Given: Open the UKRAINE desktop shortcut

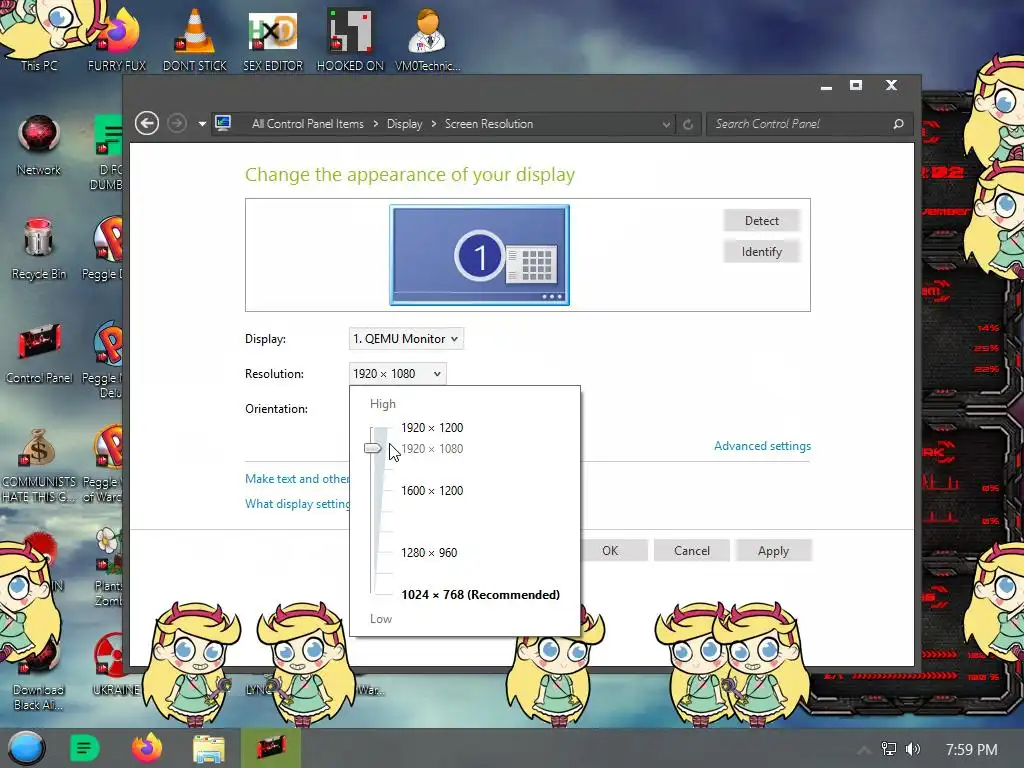Looking at the screenshot, I should coord(115,665).
